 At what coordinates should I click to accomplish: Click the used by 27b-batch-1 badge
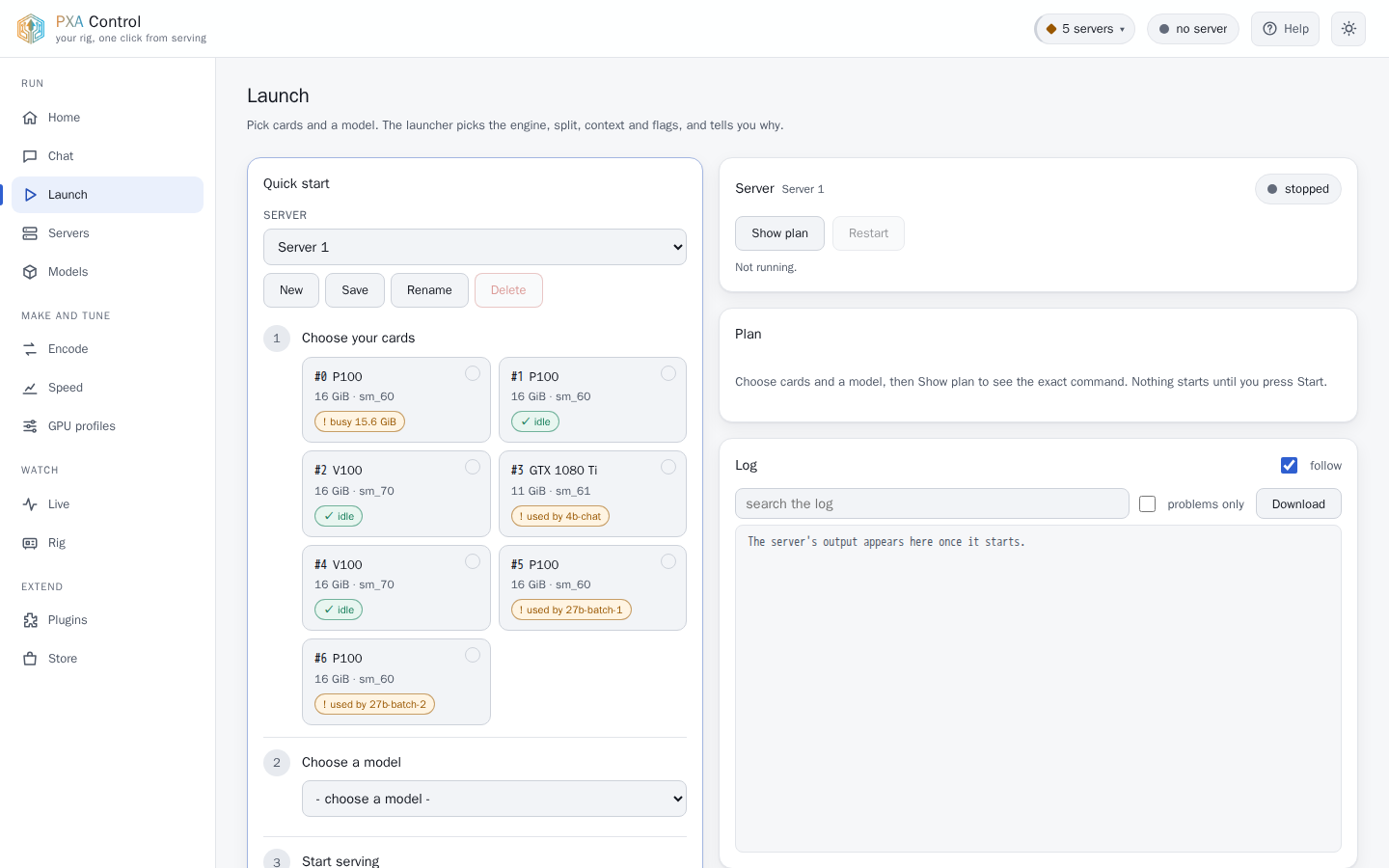pyautogui.click(x=571, y=610)
